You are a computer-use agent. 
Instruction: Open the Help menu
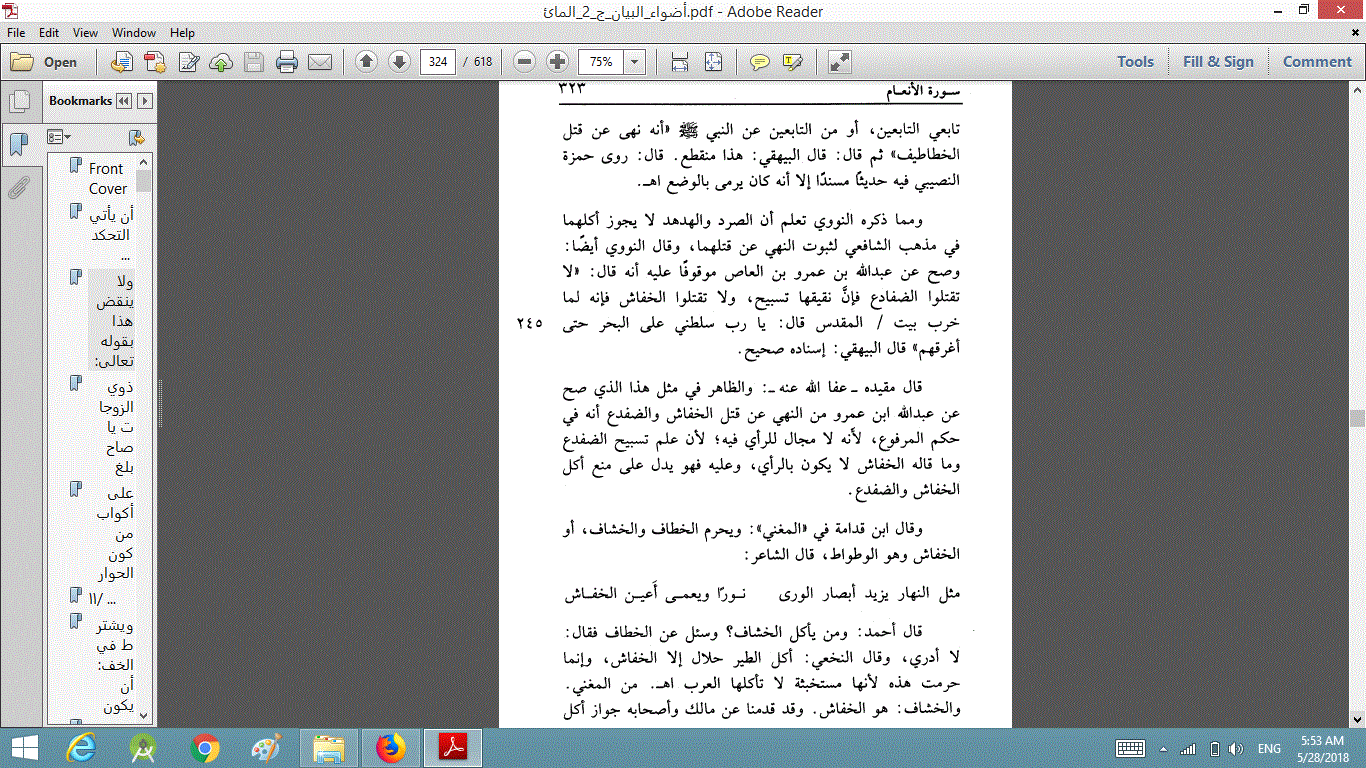tap(182, 33)
